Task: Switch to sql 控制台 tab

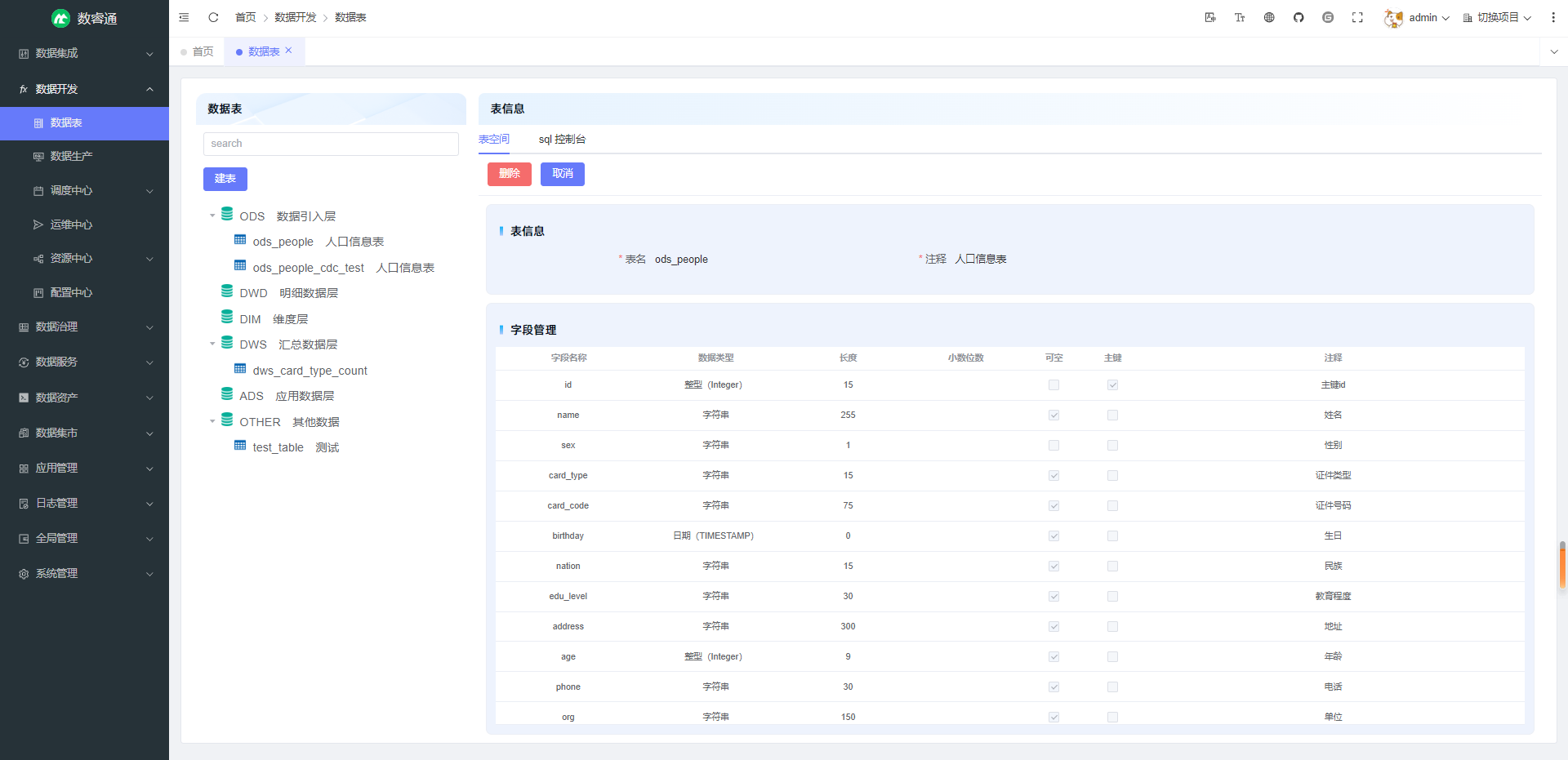Action: 562,140
